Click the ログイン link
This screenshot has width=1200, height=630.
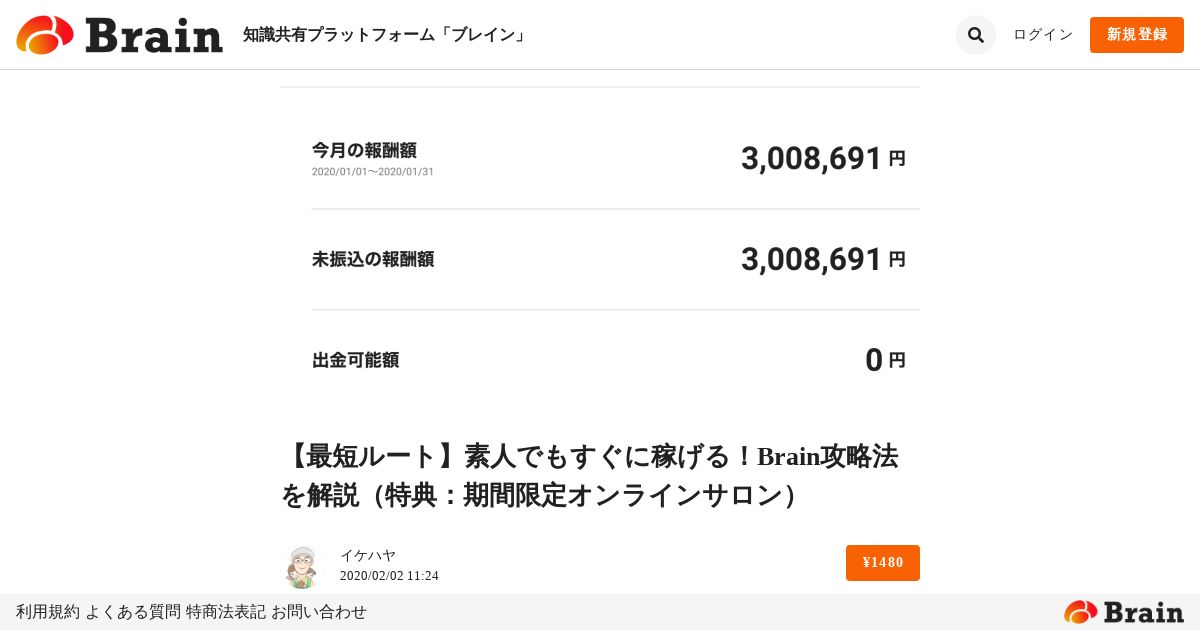(1043, 35)
